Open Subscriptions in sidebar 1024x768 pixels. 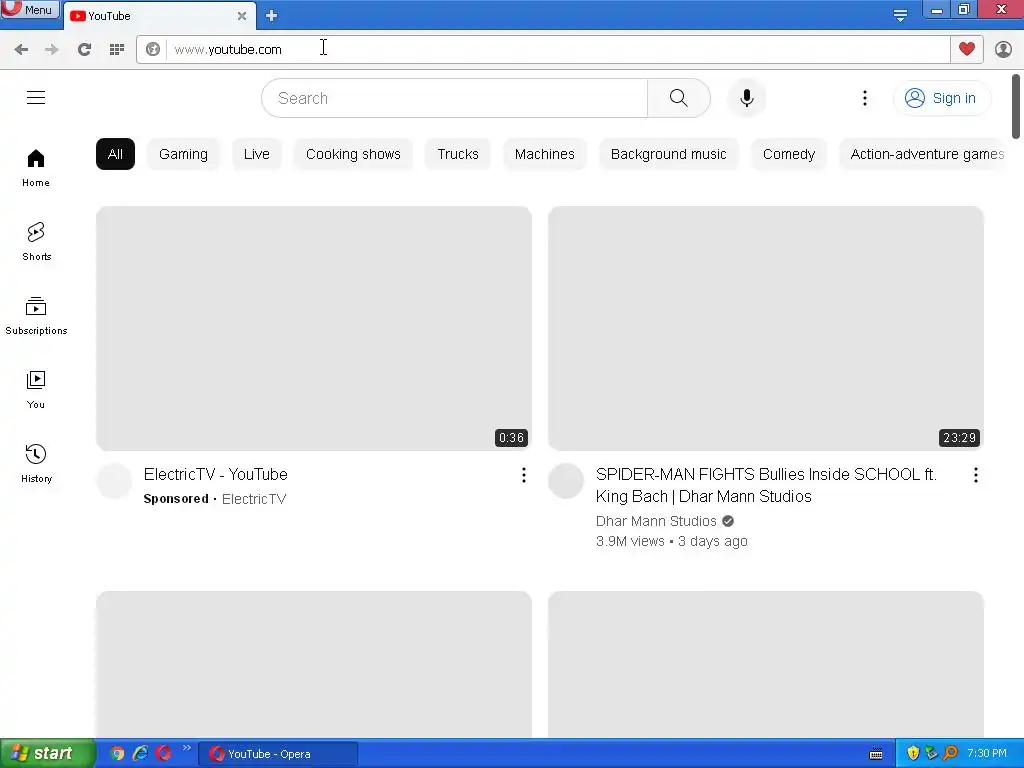pyautogui.click(x=36, y=315)
